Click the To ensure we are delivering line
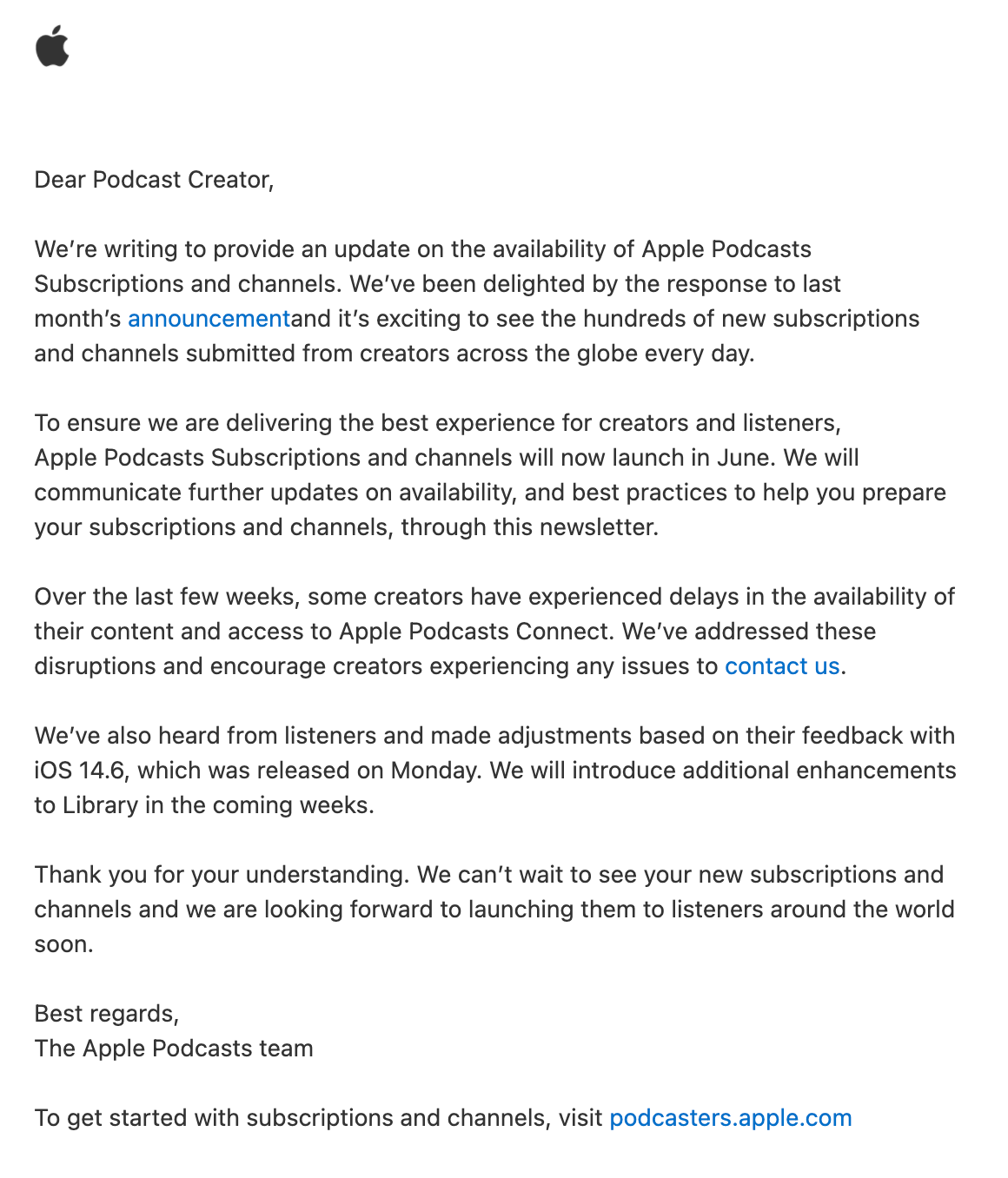1008x1178 pixels. coord(437,423)
